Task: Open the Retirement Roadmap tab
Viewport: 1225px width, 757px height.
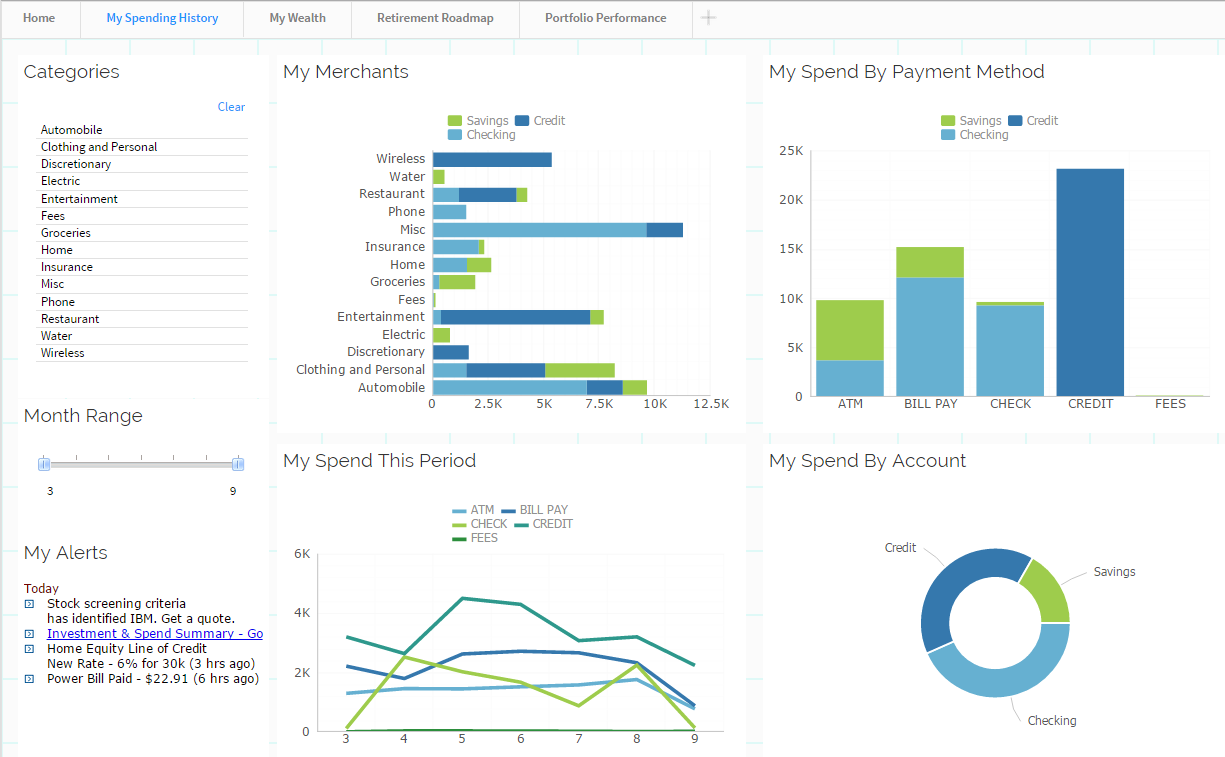Action: (435, 18)
